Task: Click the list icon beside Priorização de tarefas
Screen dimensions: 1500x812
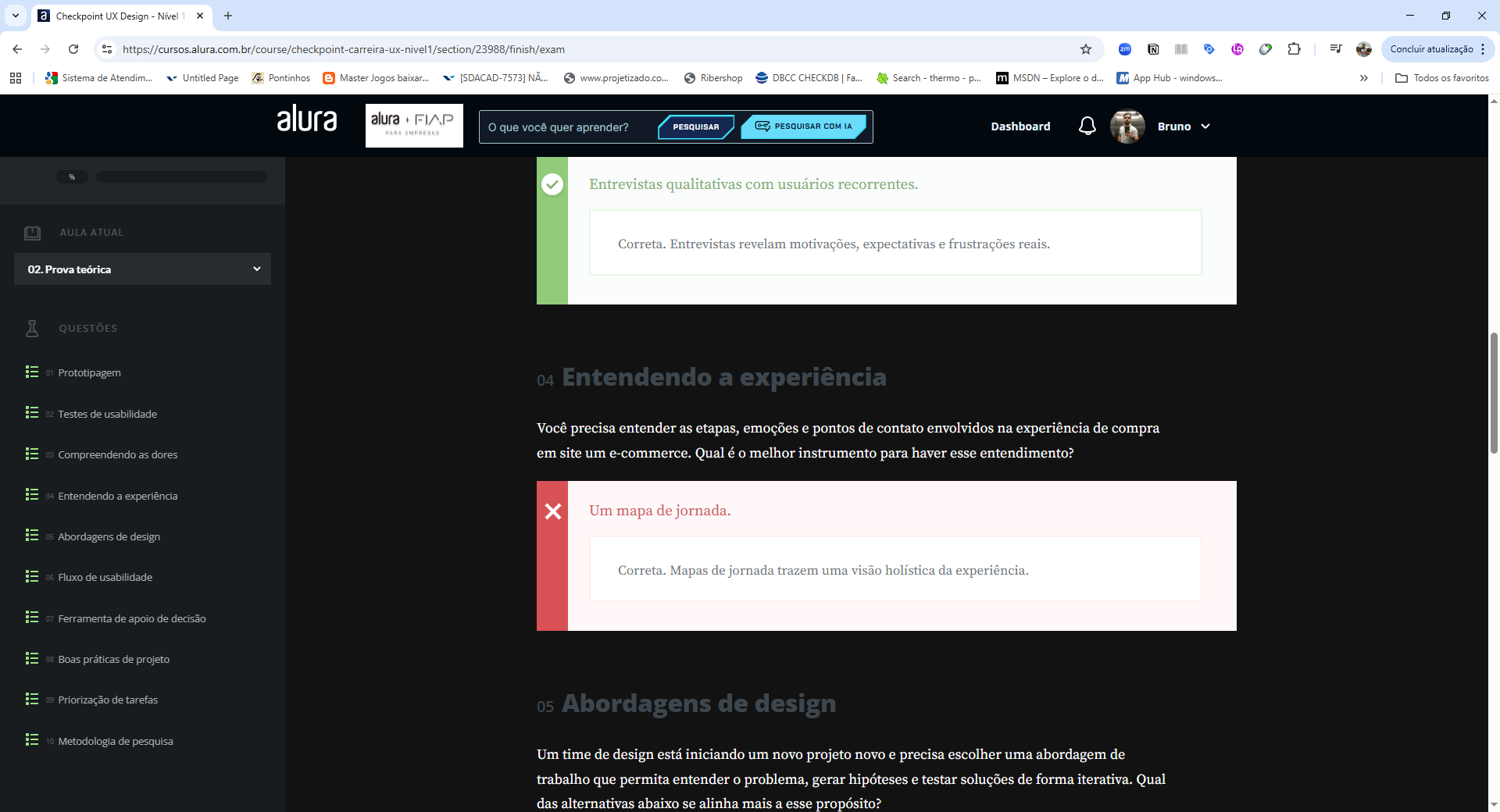Action: (x=32, y=700)
